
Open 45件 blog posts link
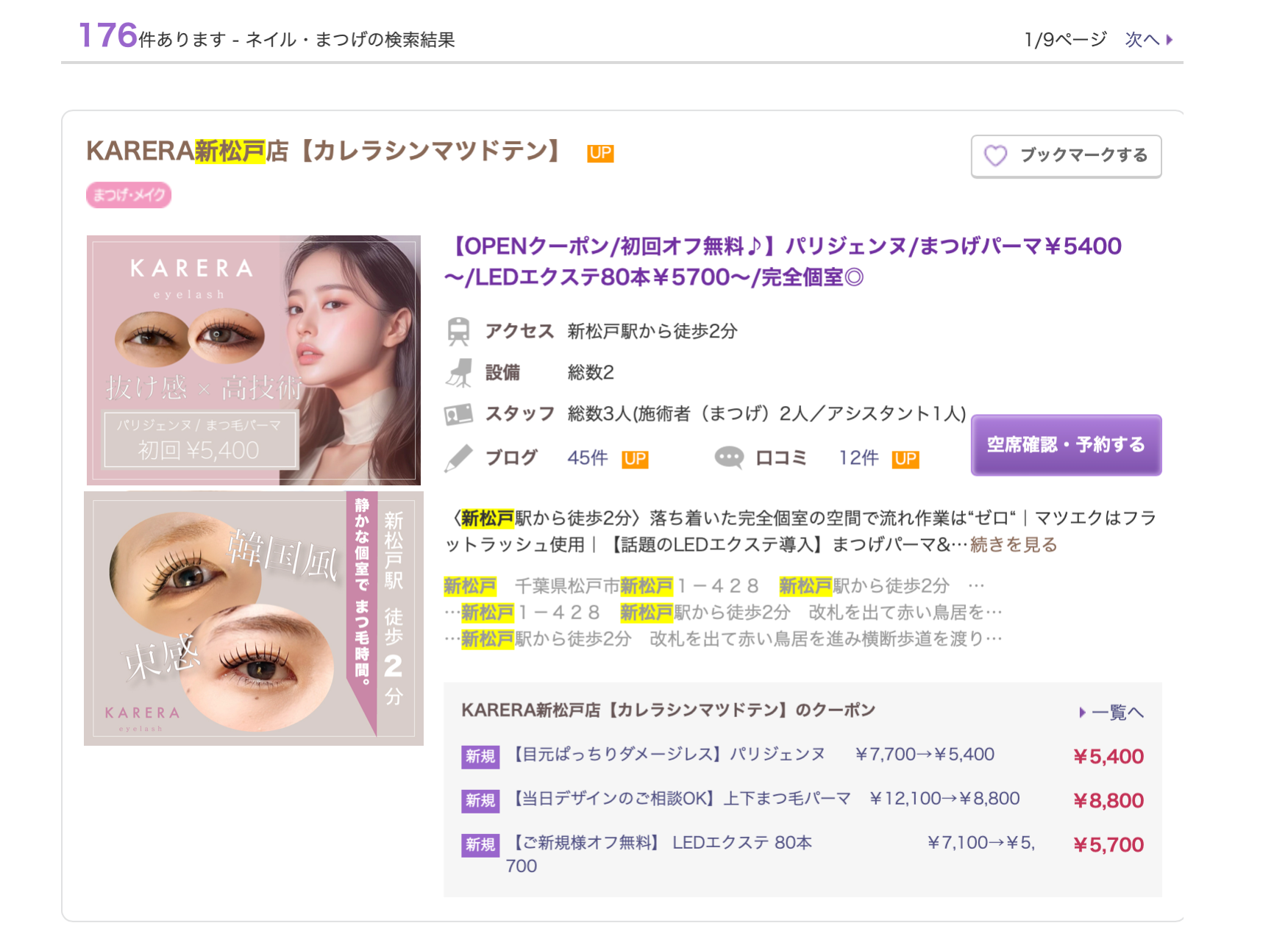[587, 457]
